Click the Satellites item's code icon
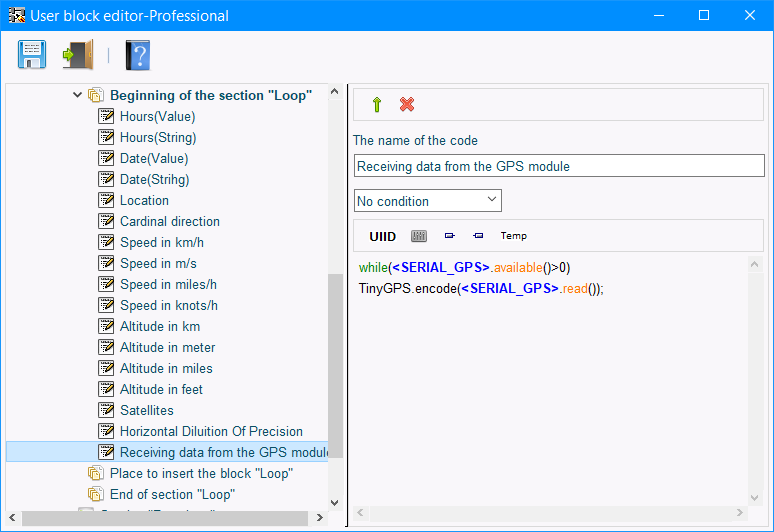Screen dimensions: 774x532 (x=106, y=410)
